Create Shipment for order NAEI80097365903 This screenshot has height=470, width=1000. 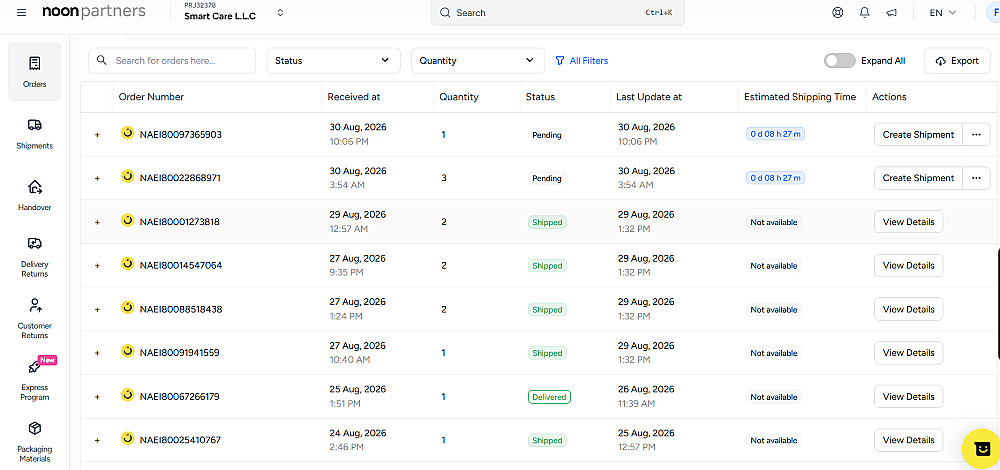point(918,135)
